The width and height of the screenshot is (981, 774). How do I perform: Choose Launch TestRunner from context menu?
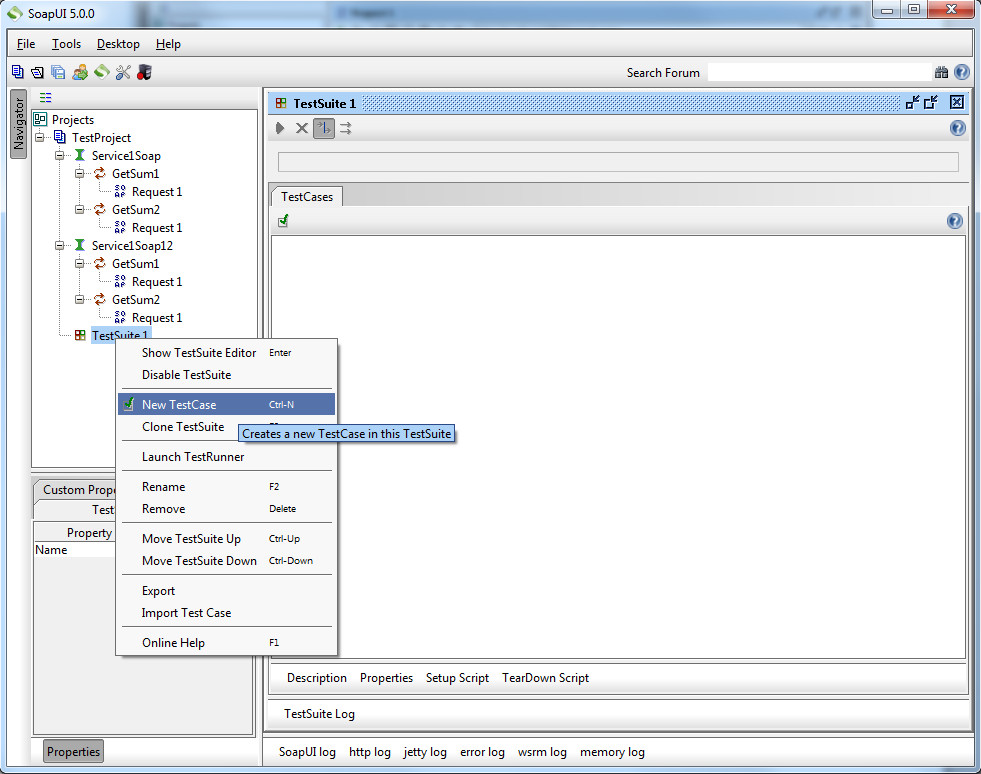click(193, 457)
